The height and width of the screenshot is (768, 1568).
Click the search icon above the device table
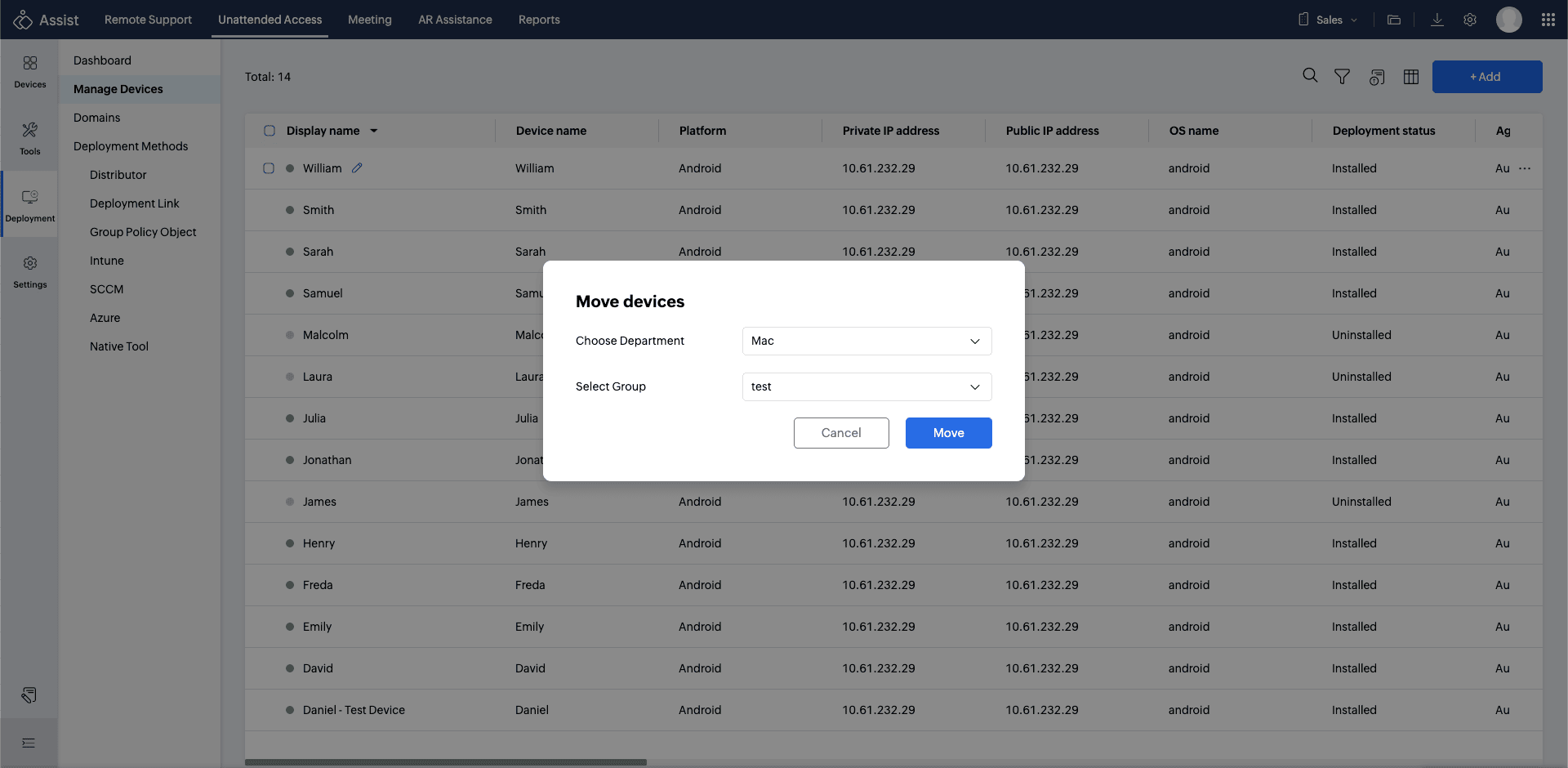[x=1310, y=76]
